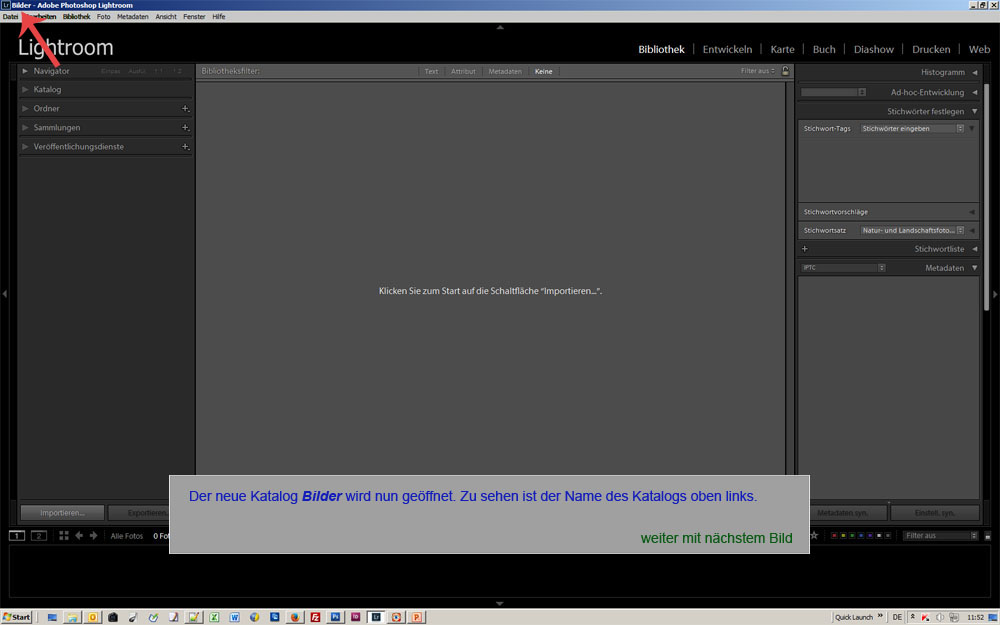
Task: Click the Importieren button
Action: point(62,513)
